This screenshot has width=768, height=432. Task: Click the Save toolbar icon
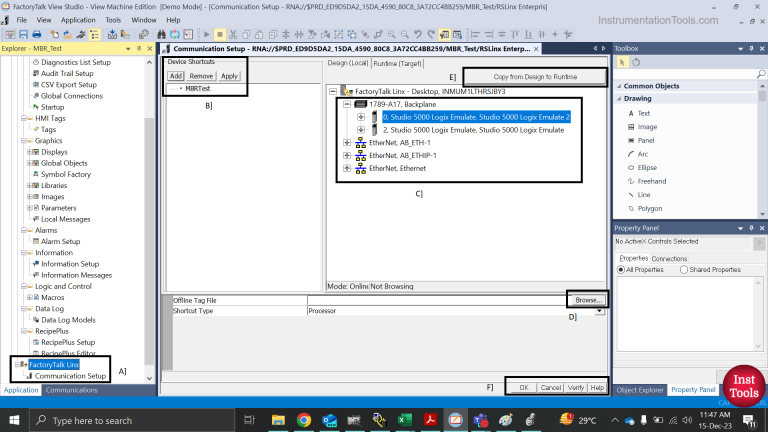click(x=24, y=34)
